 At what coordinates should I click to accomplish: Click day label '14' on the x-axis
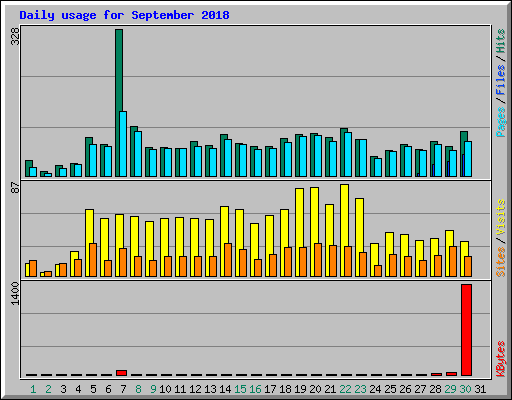pyautogui.click(x=225, y=389)
